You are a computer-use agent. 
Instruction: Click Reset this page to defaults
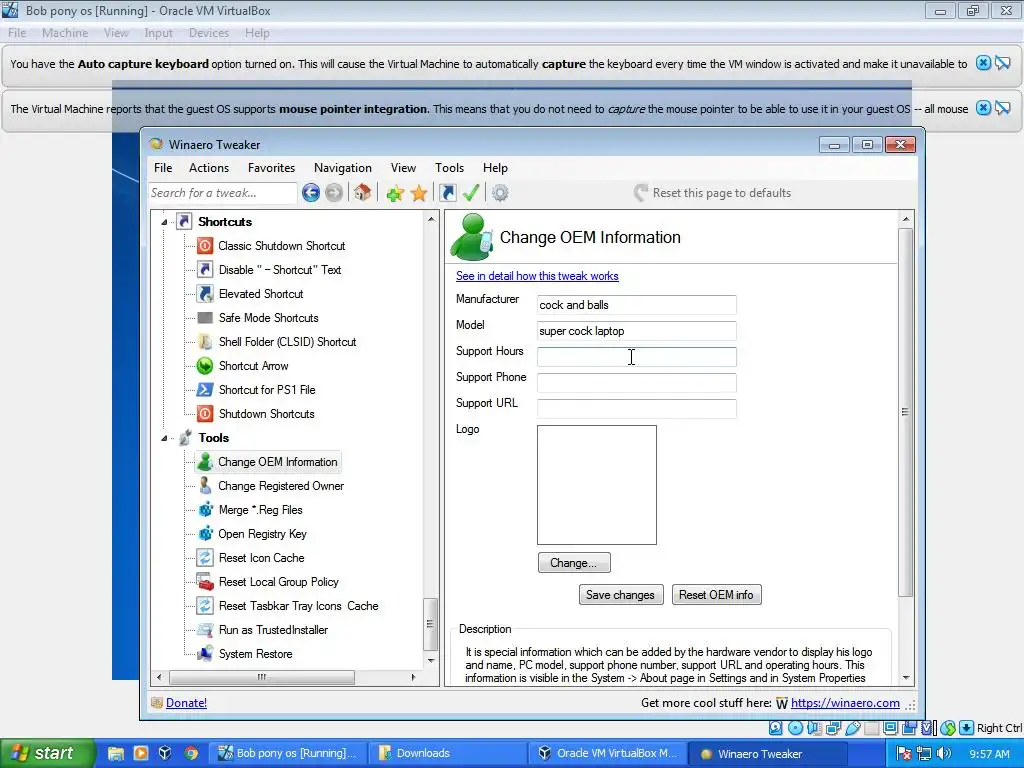point(713,193)
